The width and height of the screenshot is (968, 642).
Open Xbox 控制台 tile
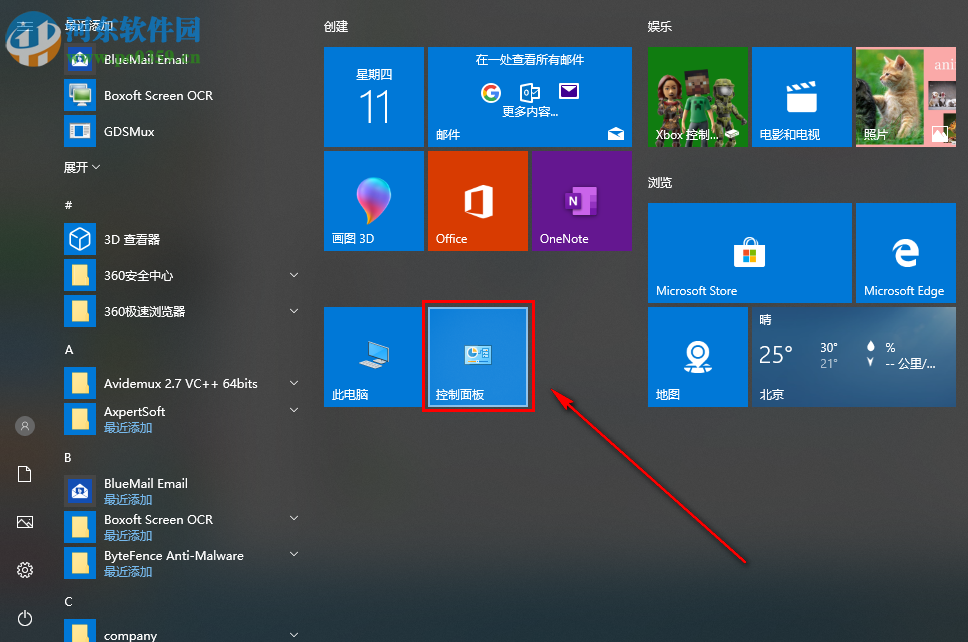coord(697,96)
